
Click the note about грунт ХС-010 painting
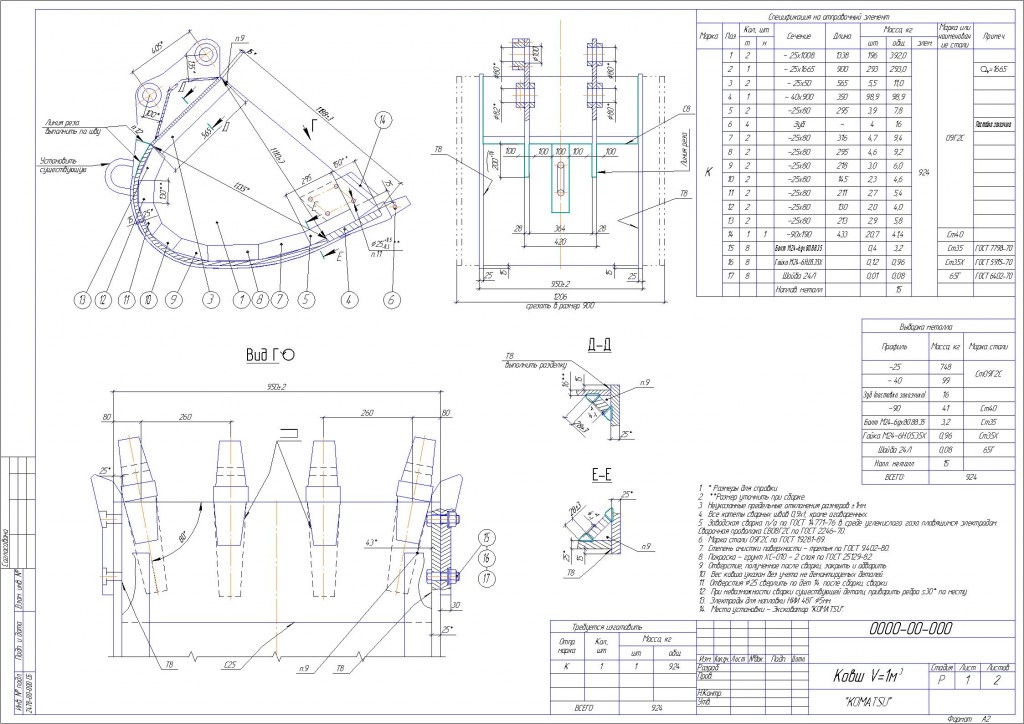click(784, 558)
